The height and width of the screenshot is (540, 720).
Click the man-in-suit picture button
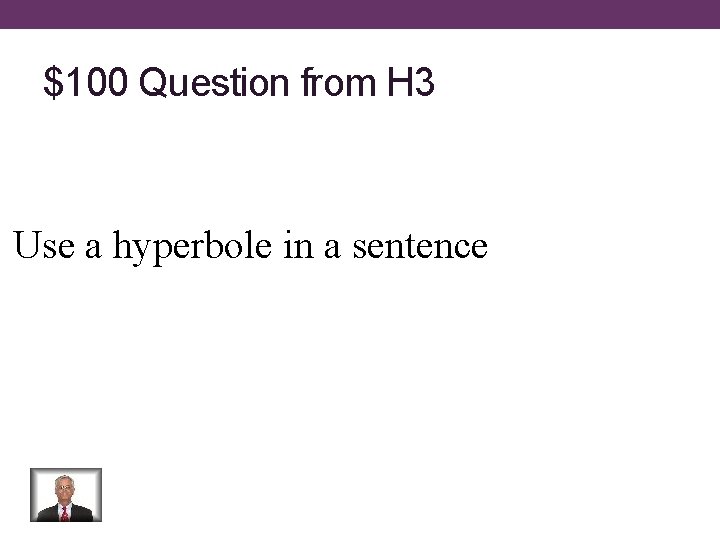(66, 495)
